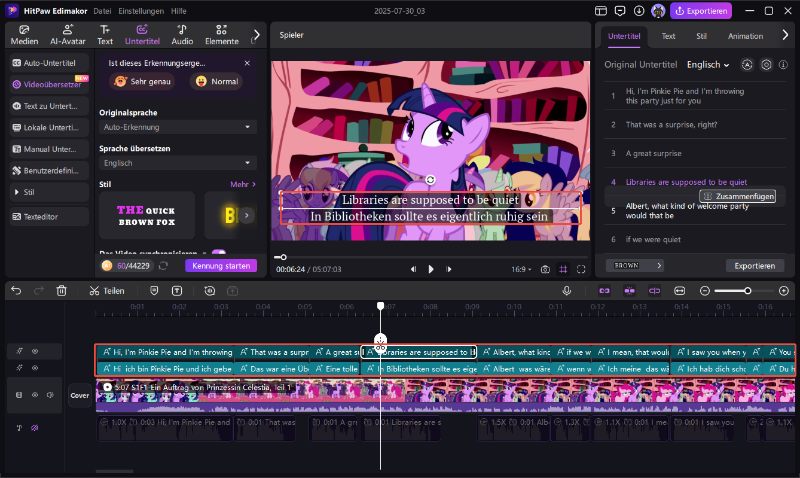
Task: Open the Audio tool tab
Action: click(182, 35)
